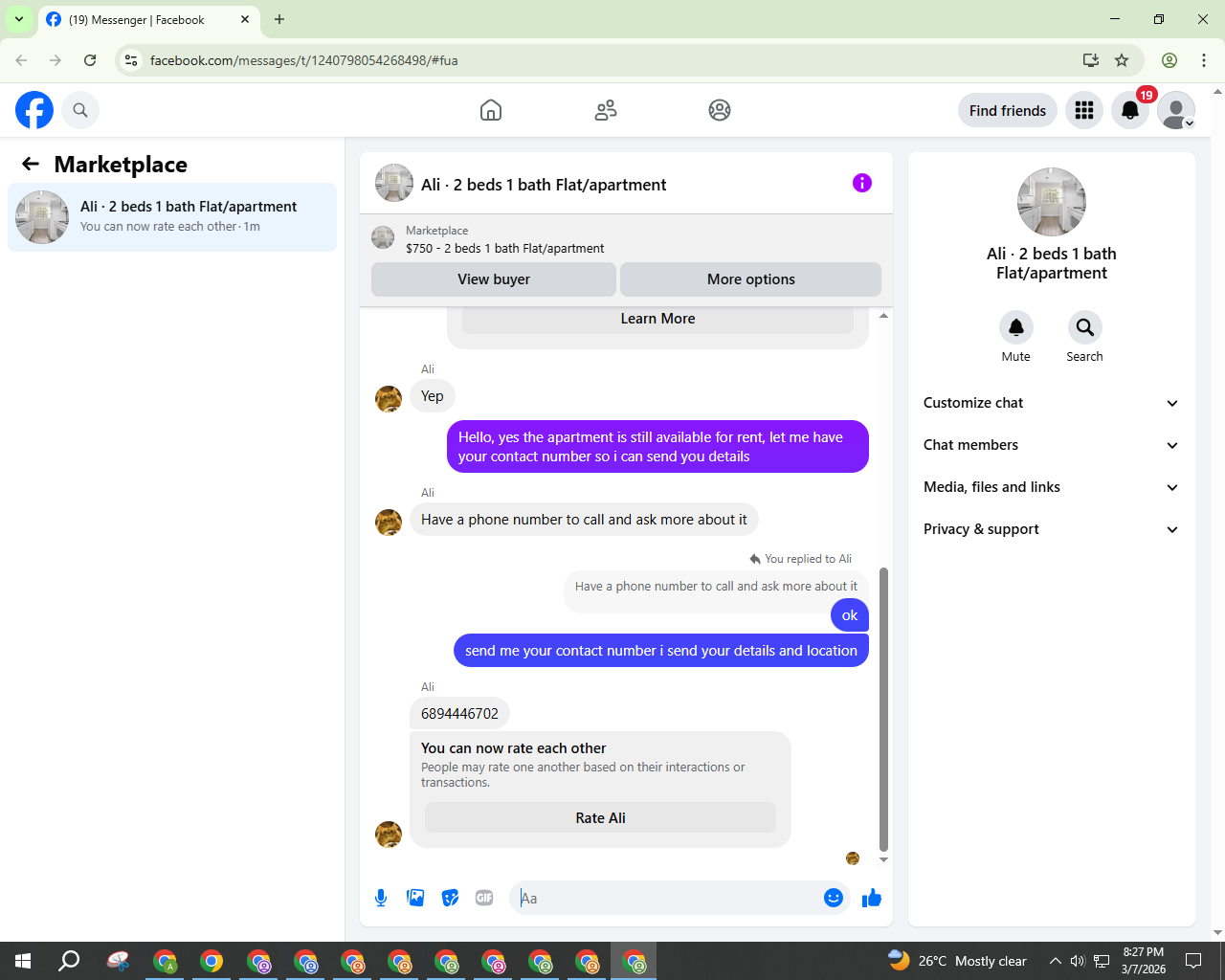Click the phone number message 6894446702
Image resolution: width=1225 pixels, height=980 pixels.
[x=460, y=714]
